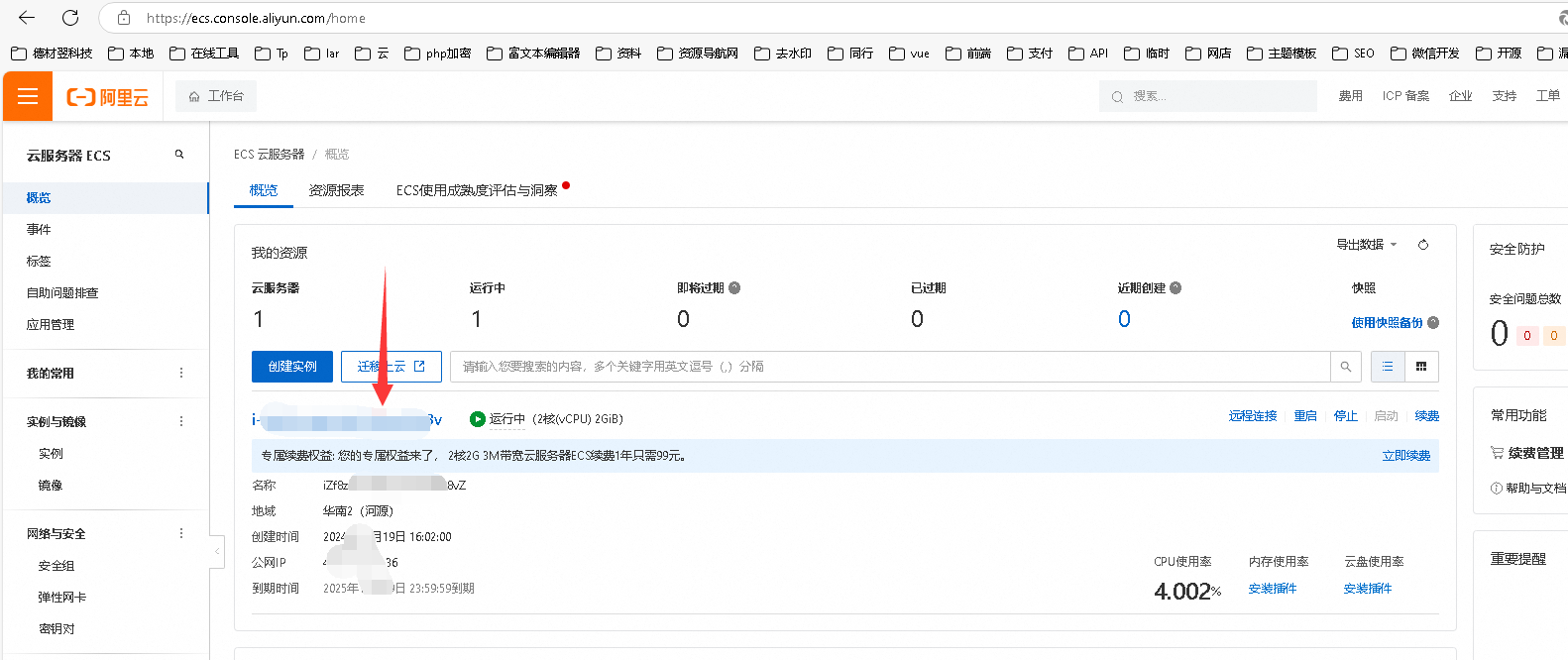Open the 主题模板 bookmark folder
Screen dimensions: 1568x660
click(x=1282, y=54)
